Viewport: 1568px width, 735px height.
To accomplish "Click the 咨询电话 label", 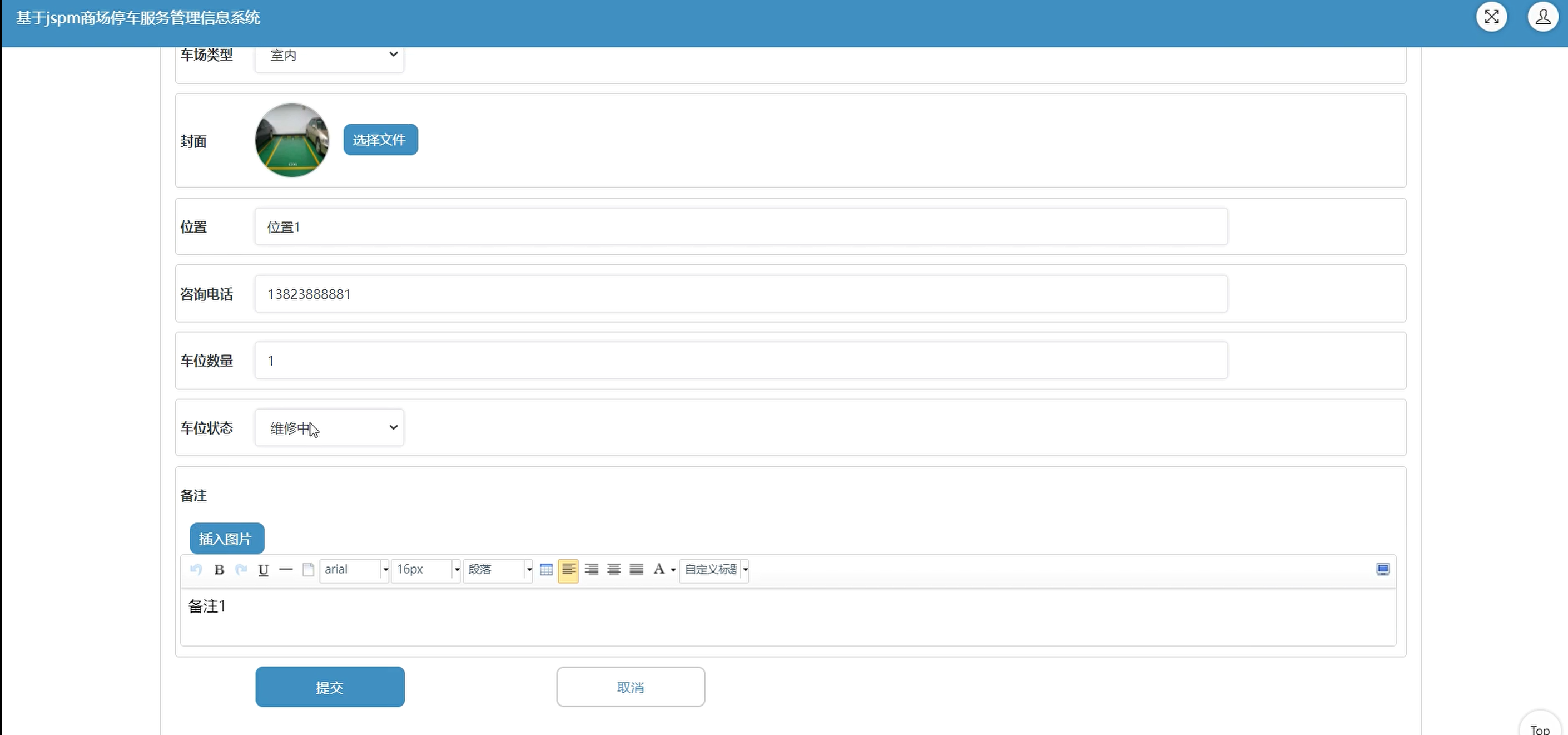I will pyautogui.click(x=206, y=294).
